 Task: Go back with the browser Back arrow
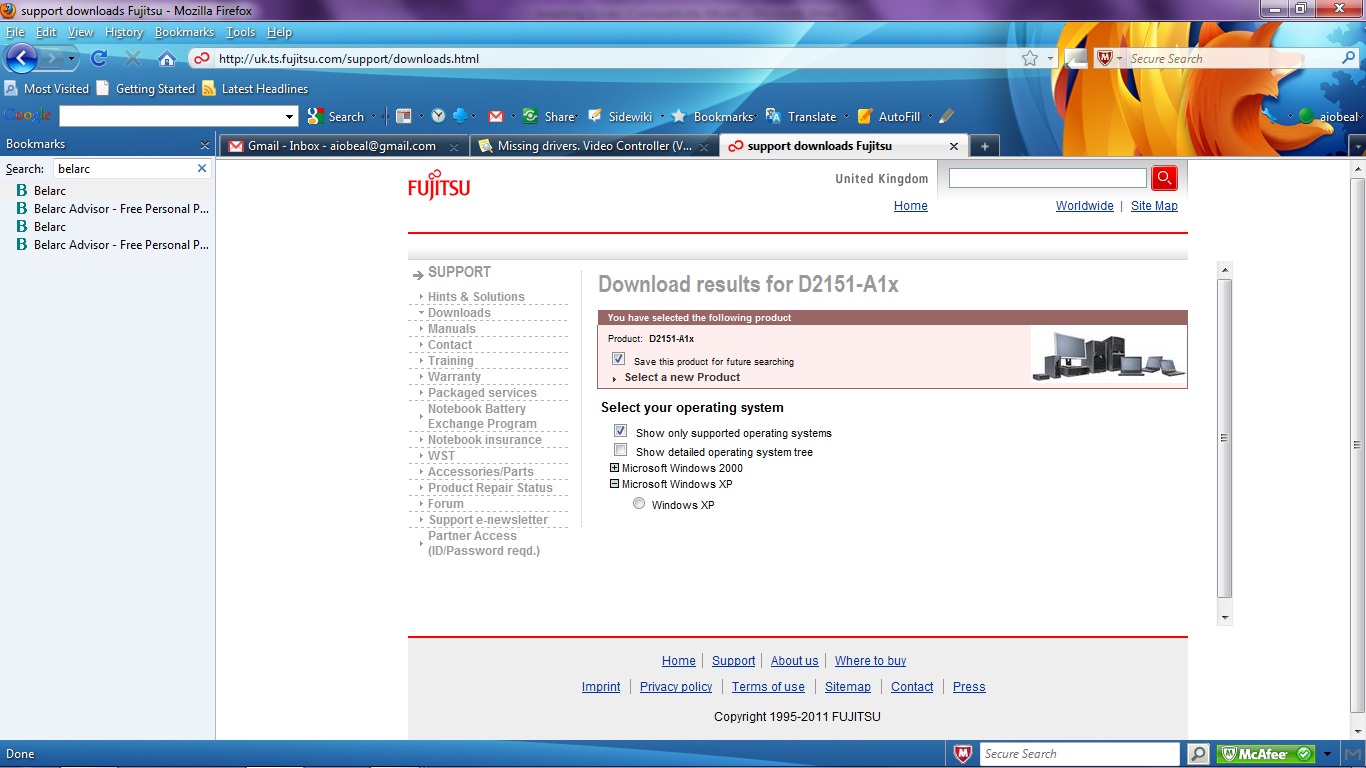pyautogui.click(x=21, y=58)
